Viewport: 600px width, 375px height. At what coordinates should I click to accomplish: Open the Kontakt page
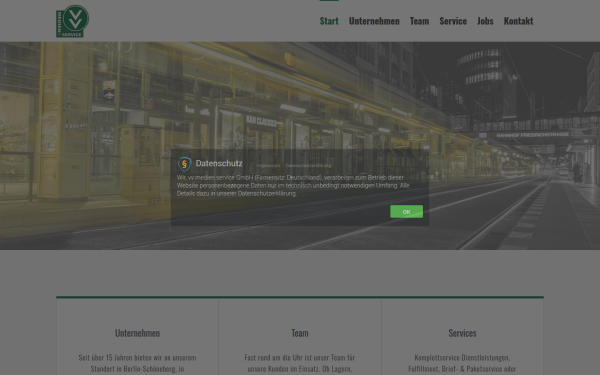click(518, 21)
